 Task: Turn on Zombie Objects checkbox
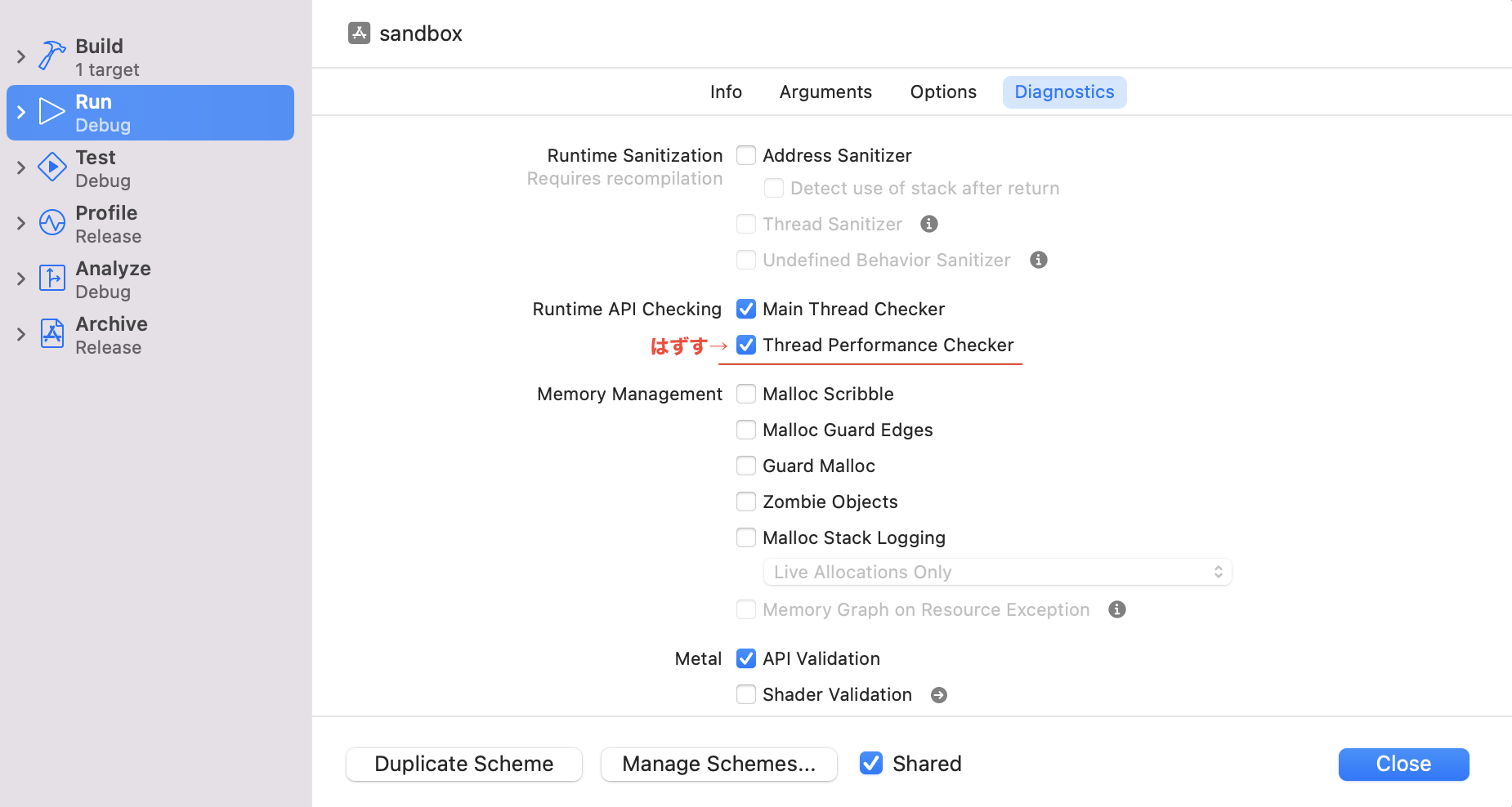pos(746,502)
